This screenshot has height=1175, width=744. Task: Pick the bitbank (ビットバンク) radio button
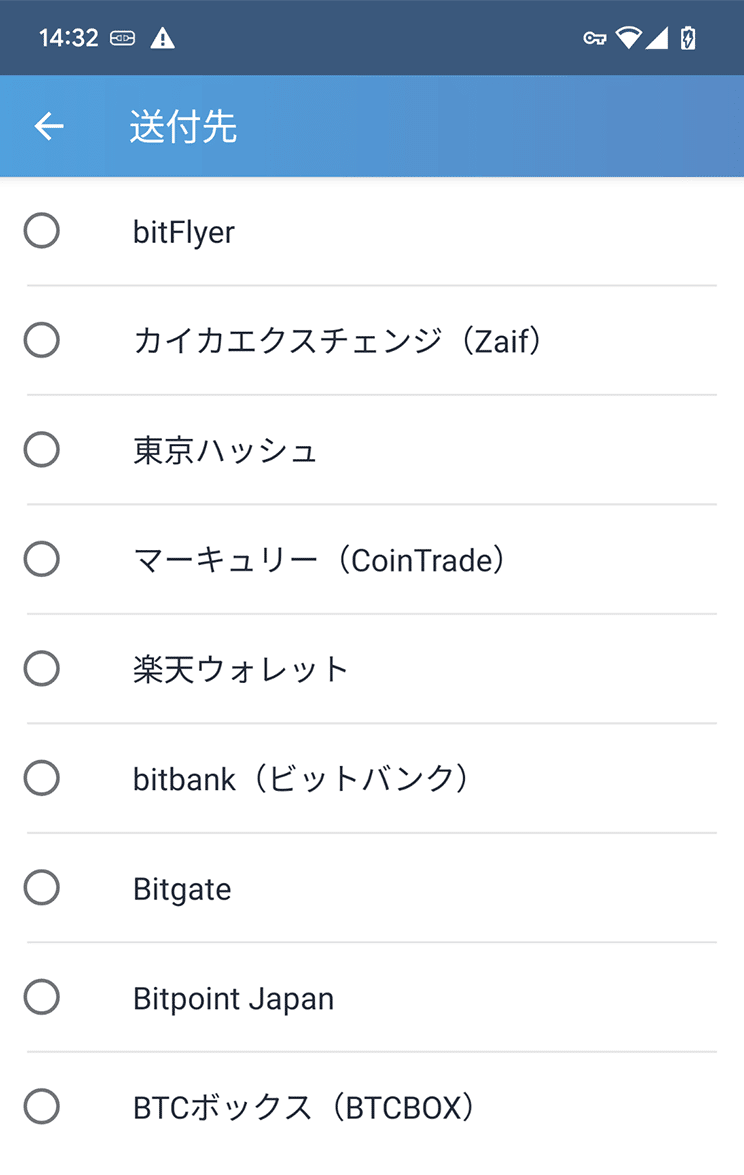(42, 778)
